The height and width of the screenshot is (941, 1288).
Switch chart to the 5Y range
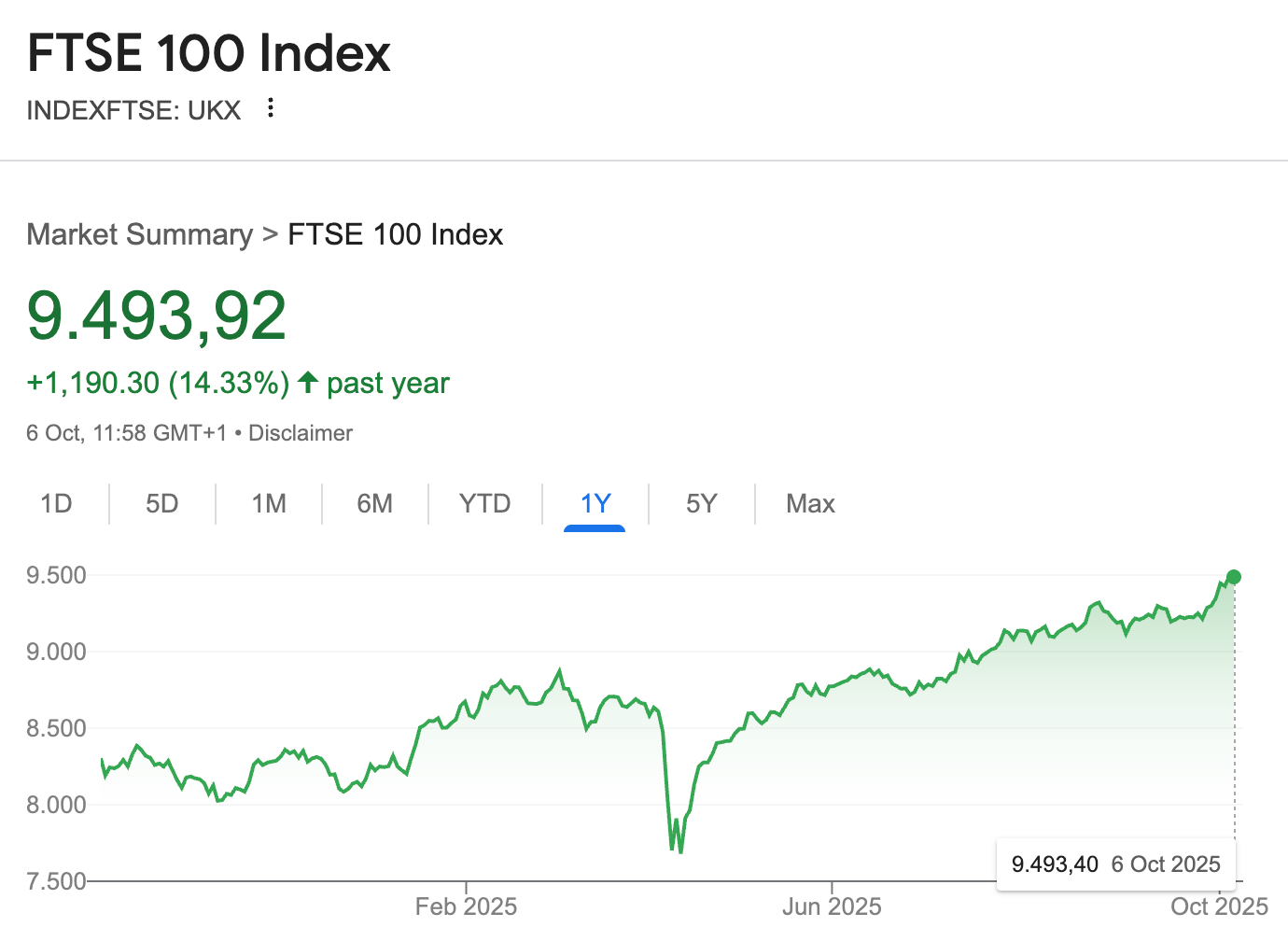click(x=701, y=504)
